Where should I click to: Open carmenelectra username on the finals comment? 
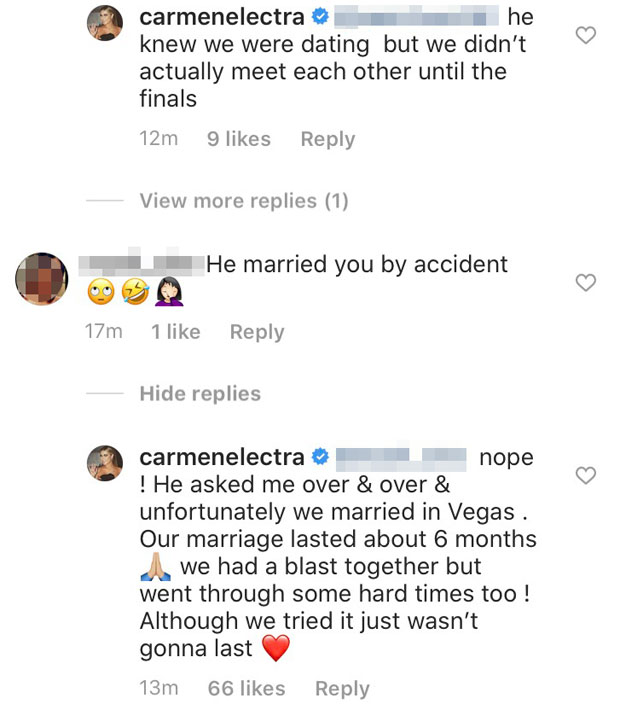(221, 18)
